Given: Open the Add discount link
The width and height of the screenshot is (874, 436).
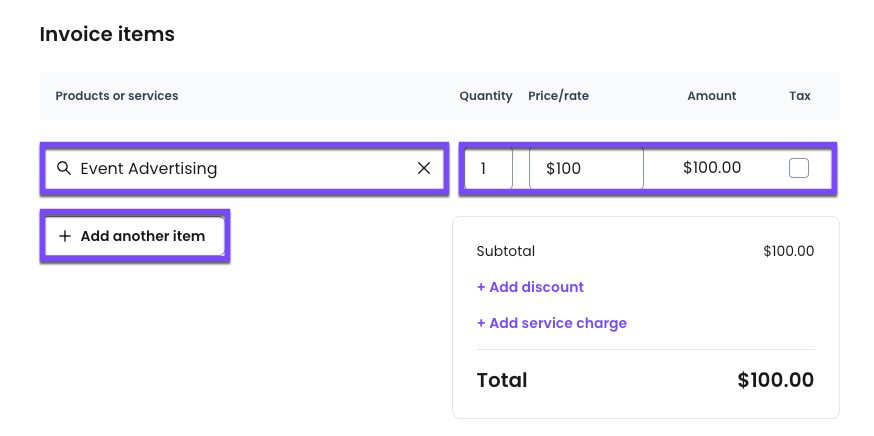Looking at the screenshot, I should 530,287.
